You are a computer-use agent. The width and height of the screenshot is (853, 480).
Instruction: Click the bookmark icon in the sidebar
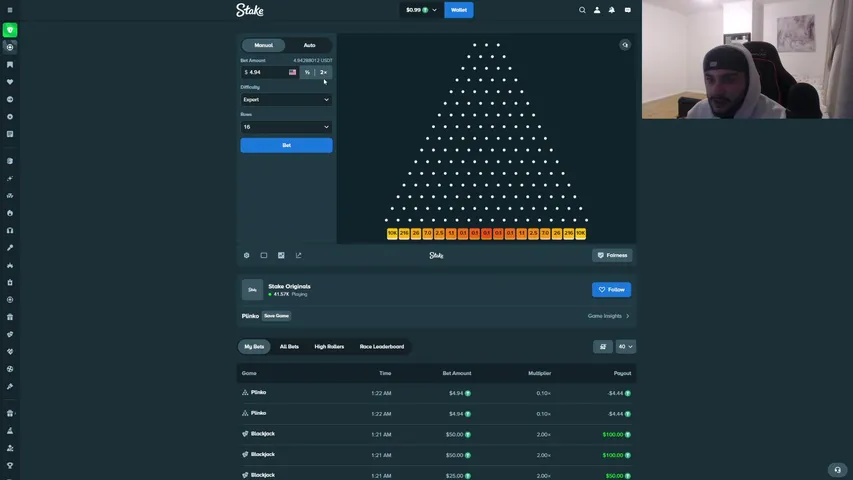tap(10, 65)
